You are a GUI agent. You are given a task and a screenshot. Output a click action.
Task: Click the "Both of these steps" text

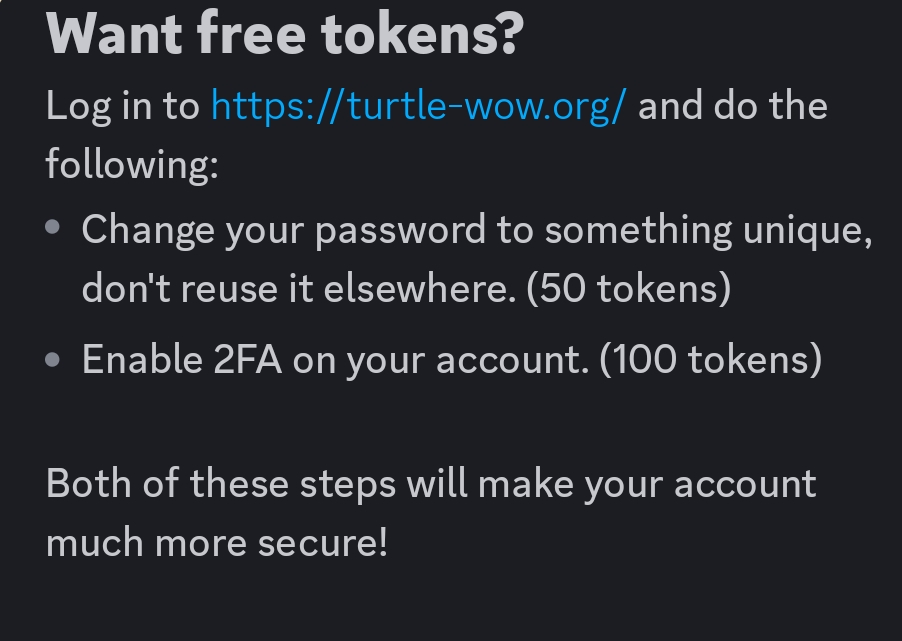coord(221,484)
